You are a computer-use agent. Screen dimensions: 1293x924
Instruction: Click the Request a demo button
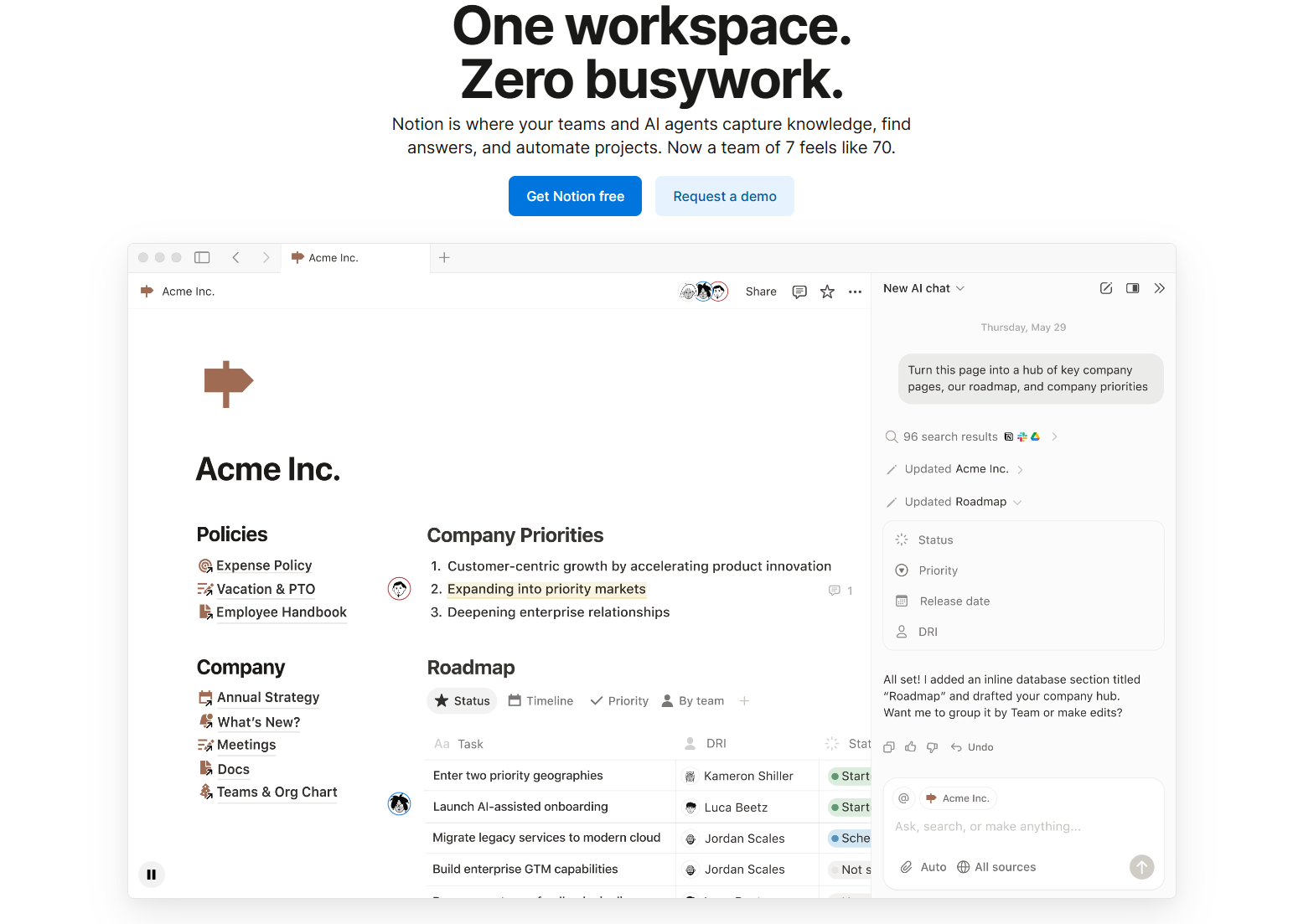click(725, 196)
